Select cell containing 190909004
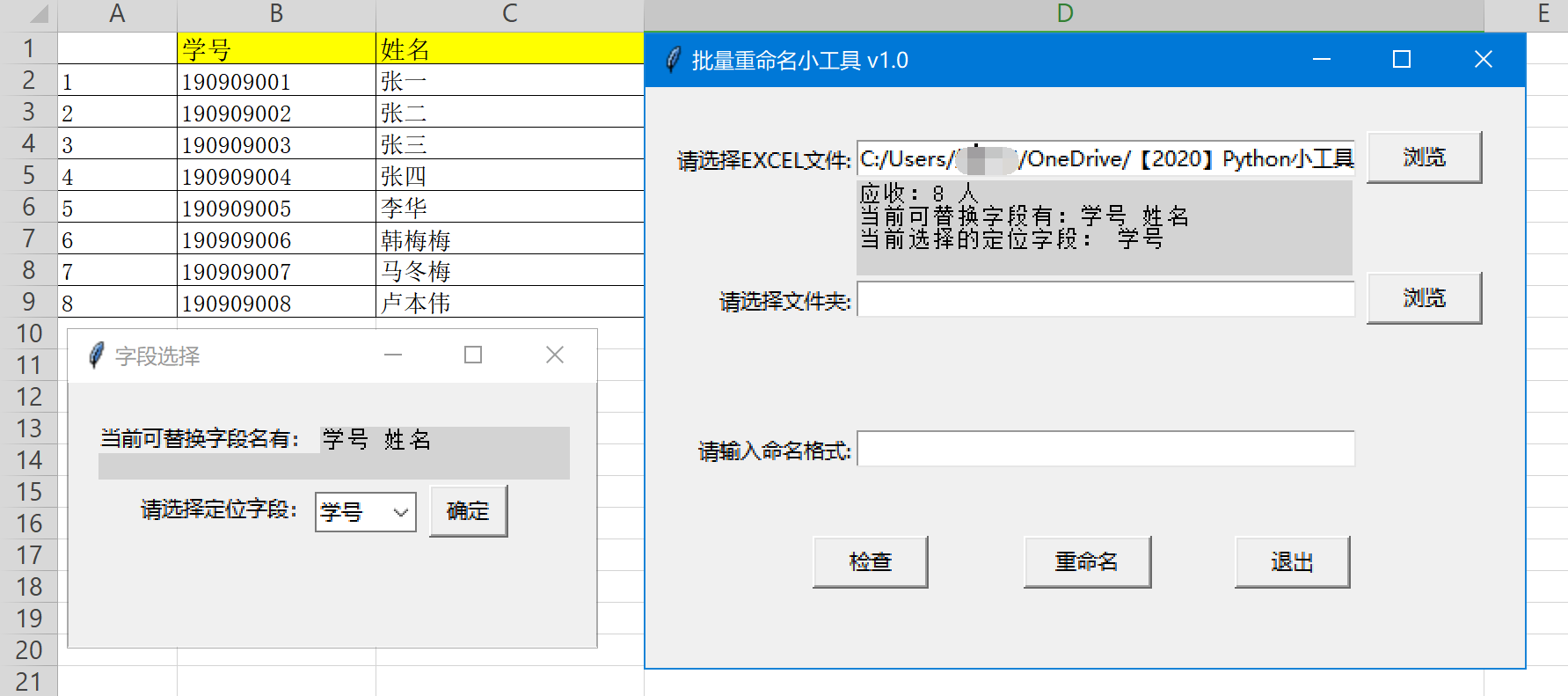The width and height of the screenshot is (1568, 696). (x=276, y=175)
